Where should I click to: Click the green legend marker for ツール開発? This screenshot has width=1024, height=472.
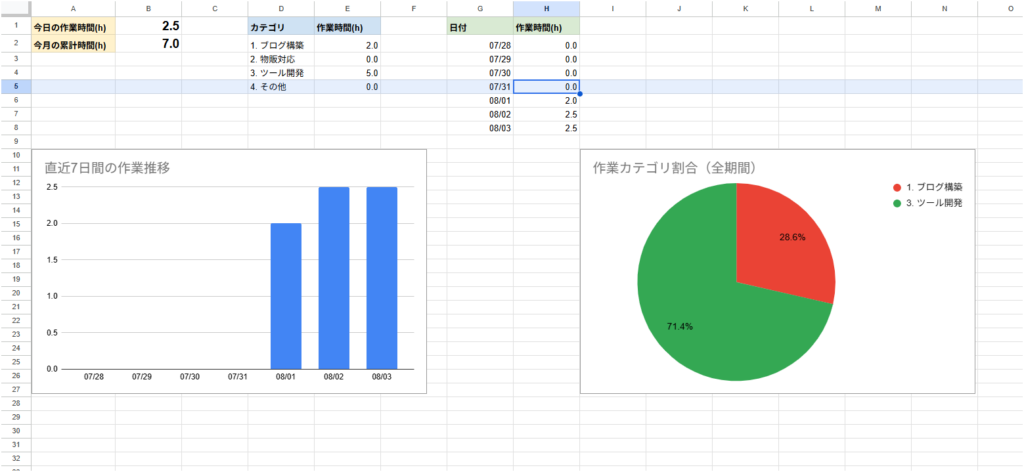(897, 203)
